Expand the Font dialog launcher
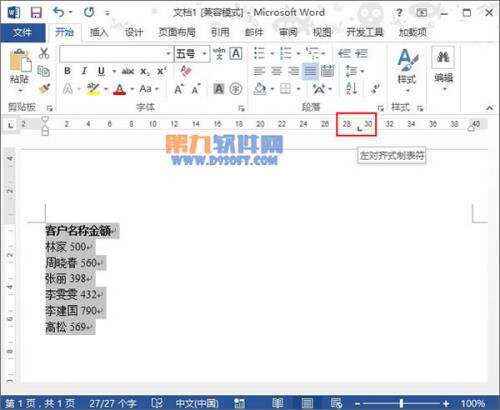 241,108
